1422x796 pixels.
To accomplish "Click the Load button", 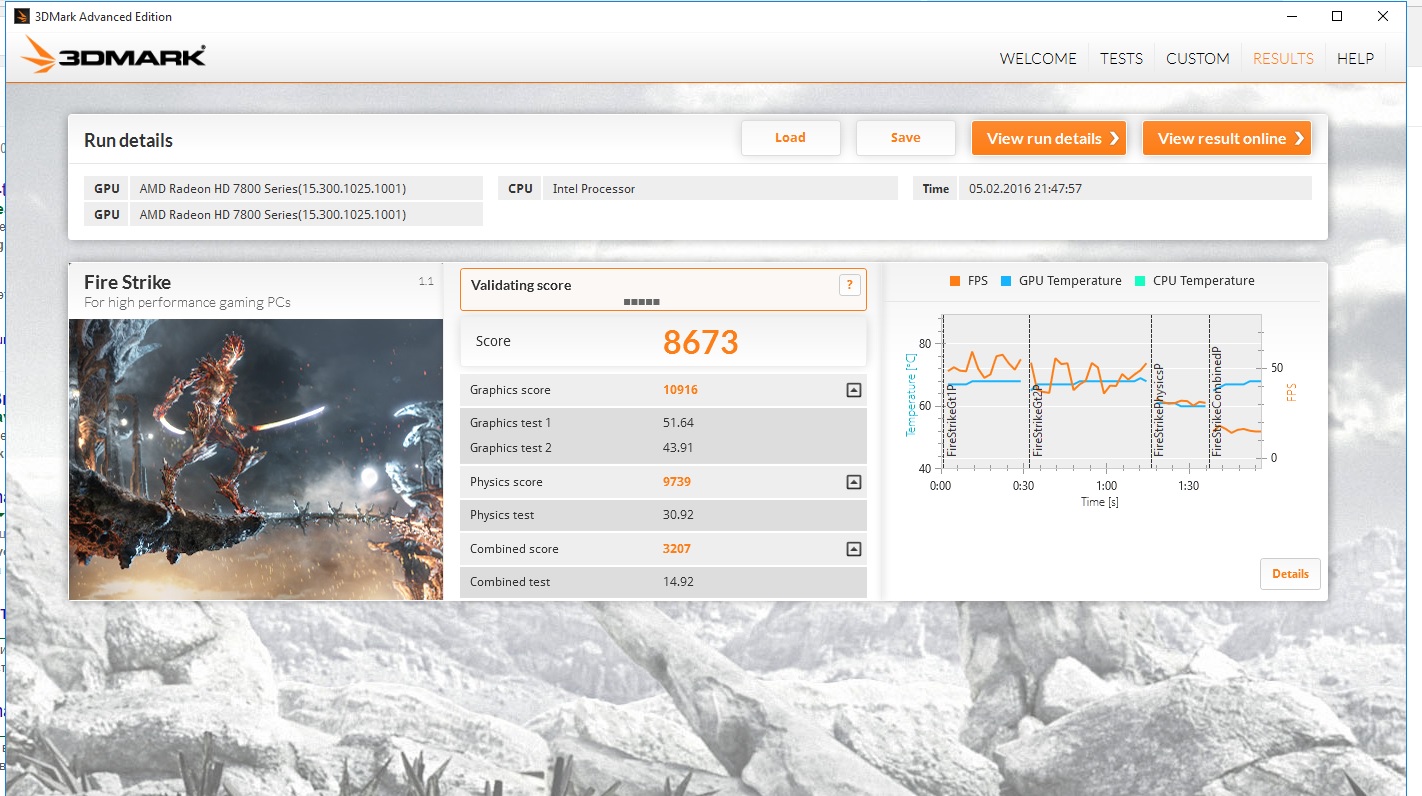I will point(790,138).
